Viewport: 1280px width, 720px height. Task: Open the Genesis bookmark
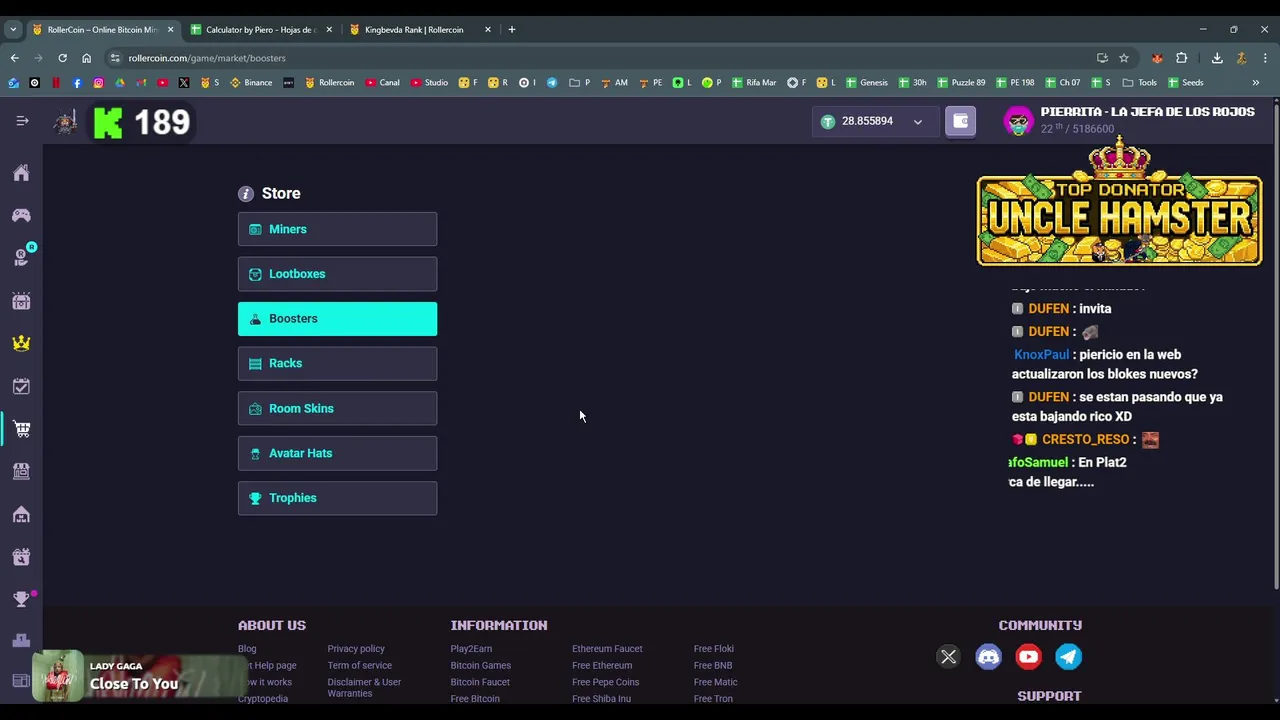click(x=866, y=83)
